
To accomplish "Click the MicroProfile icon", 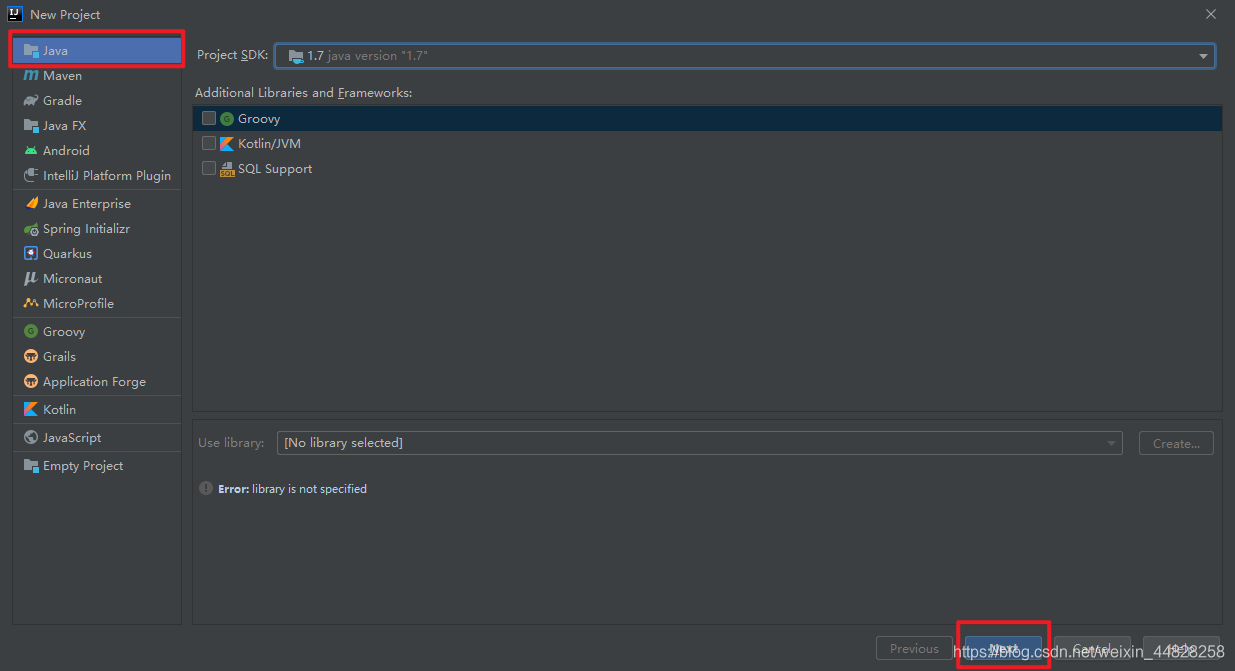I will [x=31, y=304].
